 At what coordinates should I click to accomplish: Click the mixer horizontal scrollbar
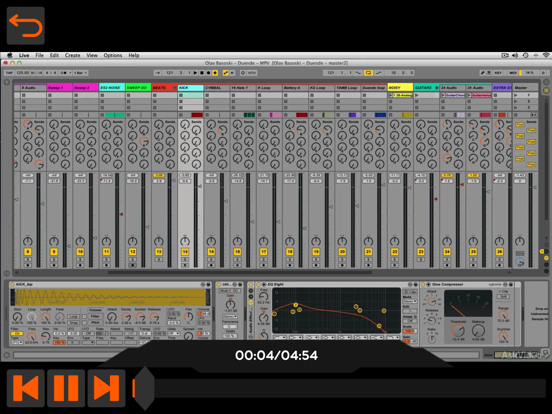click(x=239, y=272)
